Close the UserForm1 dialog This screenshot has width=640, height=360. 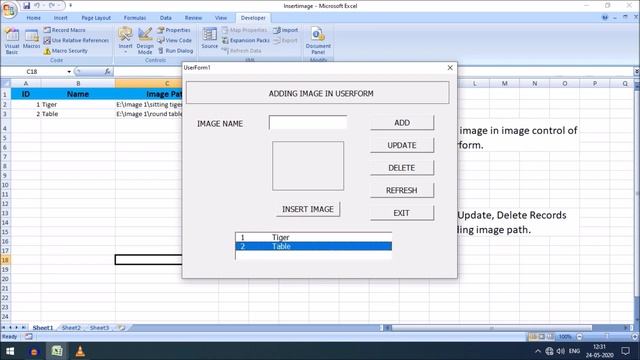pyautogui.click(x=450, y=68)
